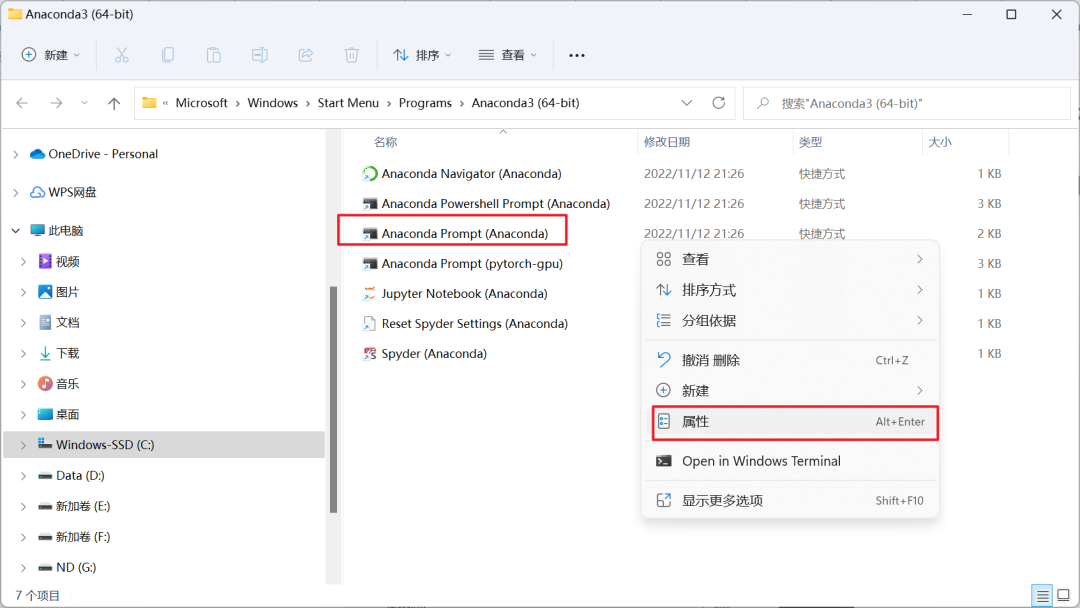This screenshot has width=1080, height=608.
Task: Click the Paste clipboard icon
Action: pos(214,55)
